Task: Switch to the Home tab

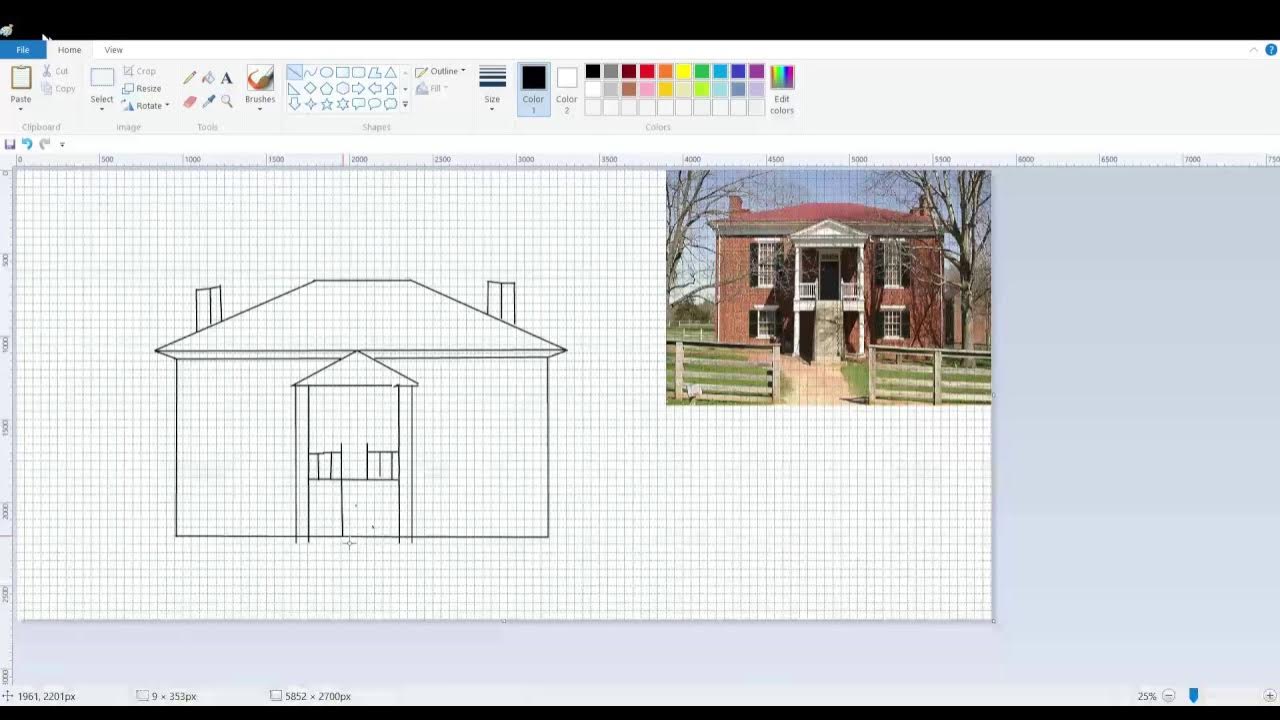Action: pyautogui.click(x=69, y=50)
